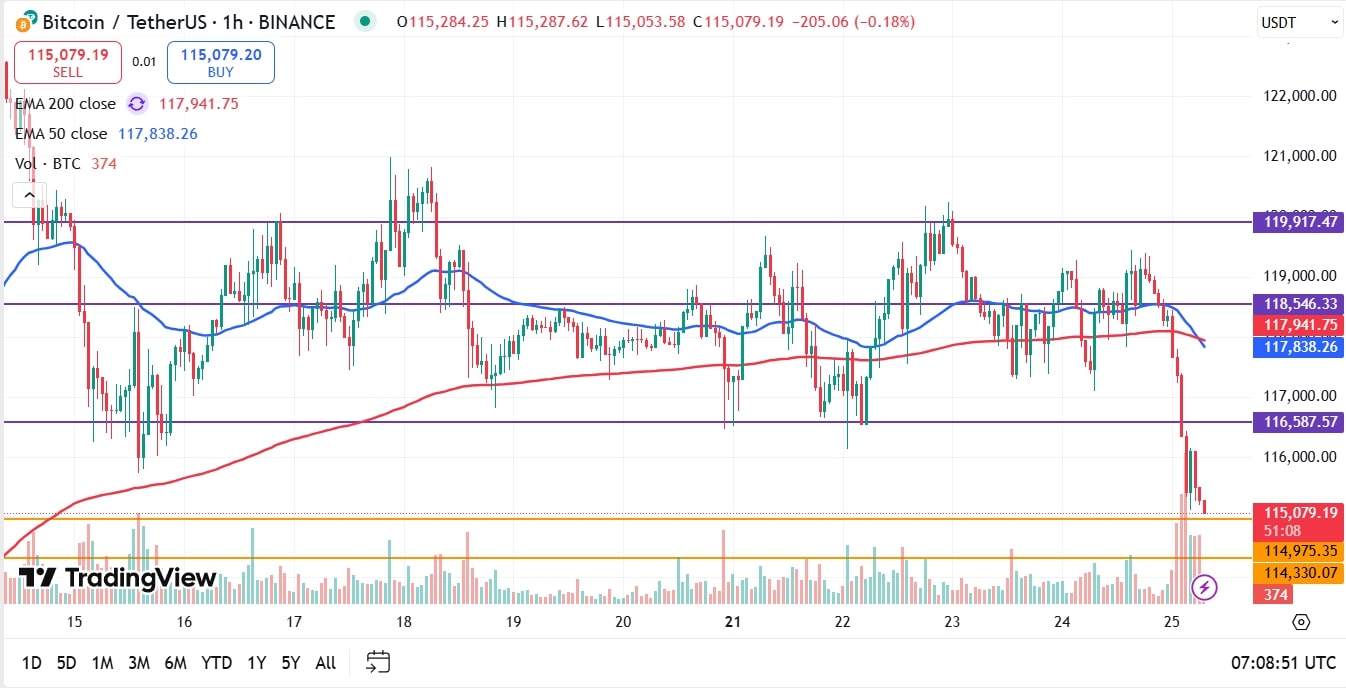Click the TradingView logo link

tap(118, 577)
